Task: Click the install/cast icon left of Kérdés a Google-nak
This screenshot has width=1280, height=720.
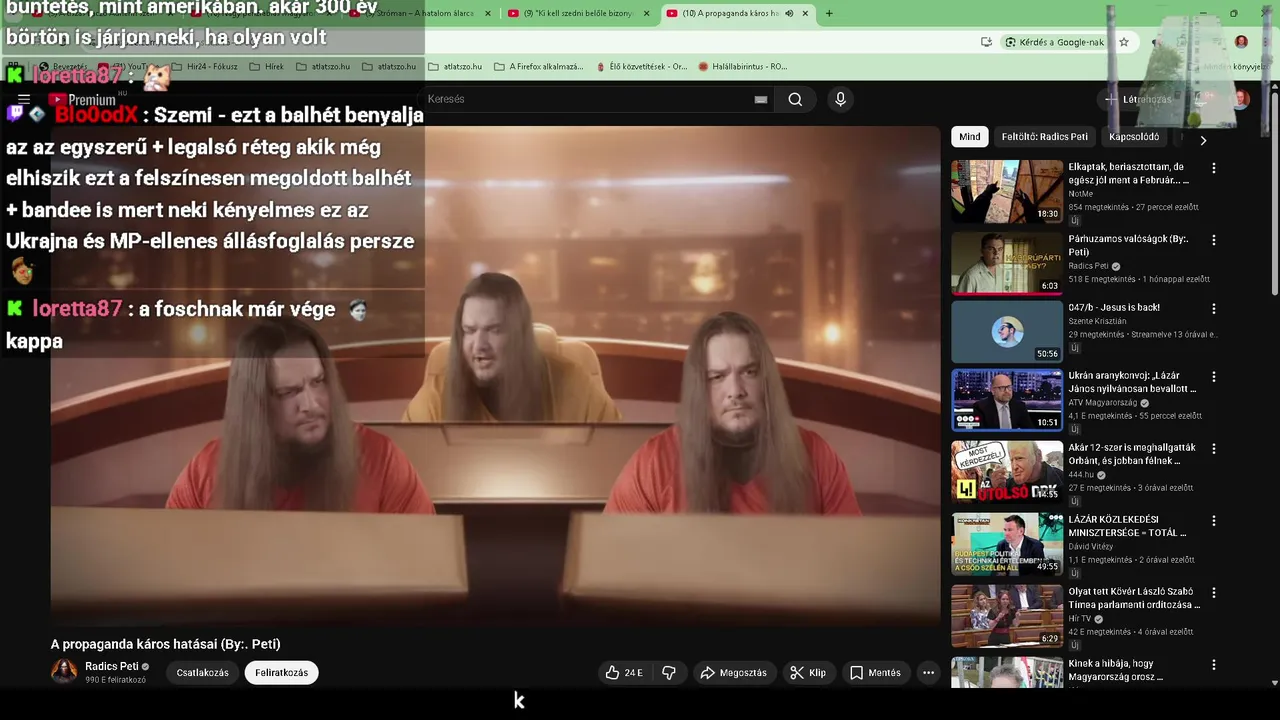Action: (x=986, y=42)
